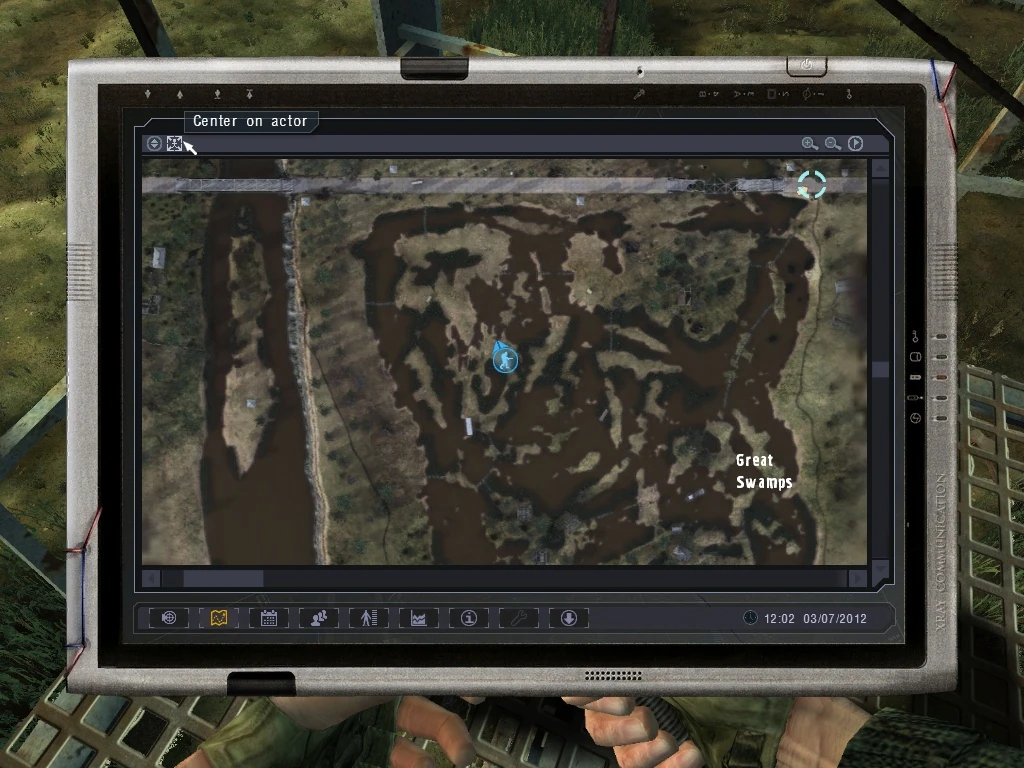Open the encyclopedia info tab

(469, 618)
